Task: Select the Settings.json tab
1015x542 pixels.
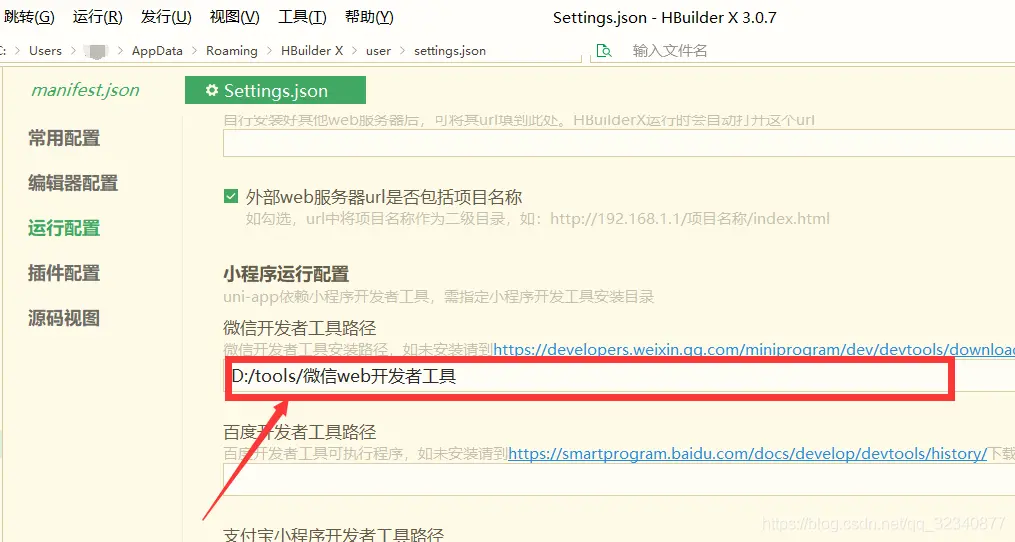Action: (275, 90)
